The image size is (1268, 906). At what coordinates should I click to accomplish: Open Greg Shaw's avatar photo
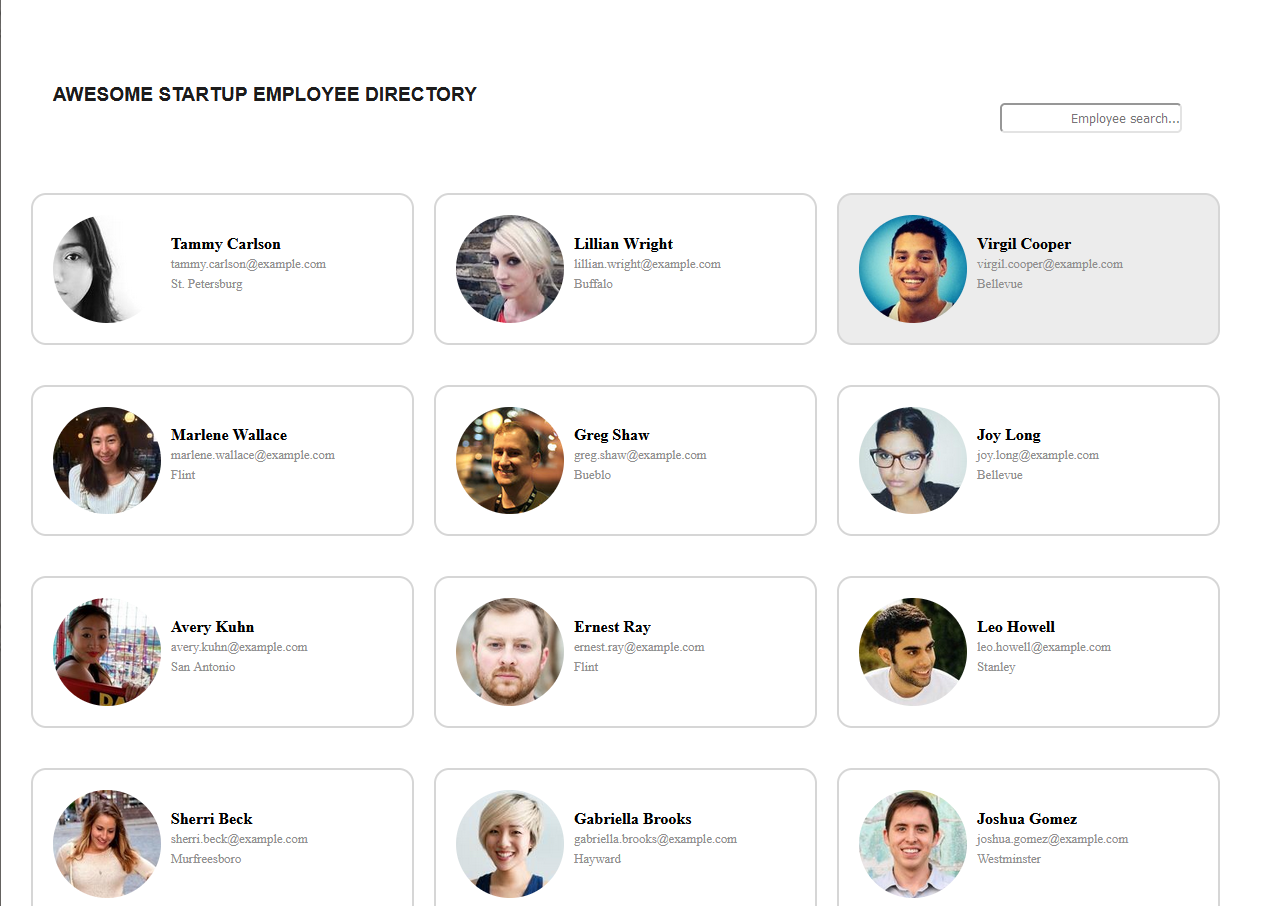coord(510,460)
